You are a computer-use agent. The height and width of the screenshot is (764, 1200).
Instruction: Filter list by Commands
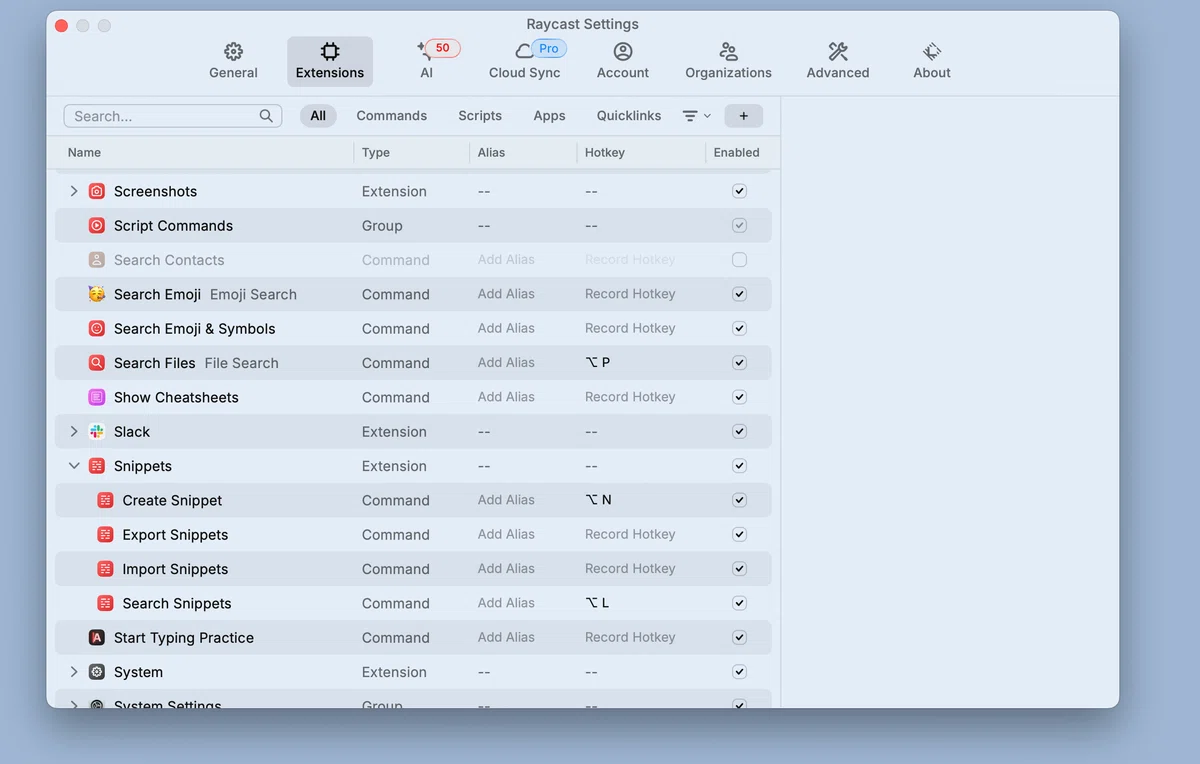[392, 116]
